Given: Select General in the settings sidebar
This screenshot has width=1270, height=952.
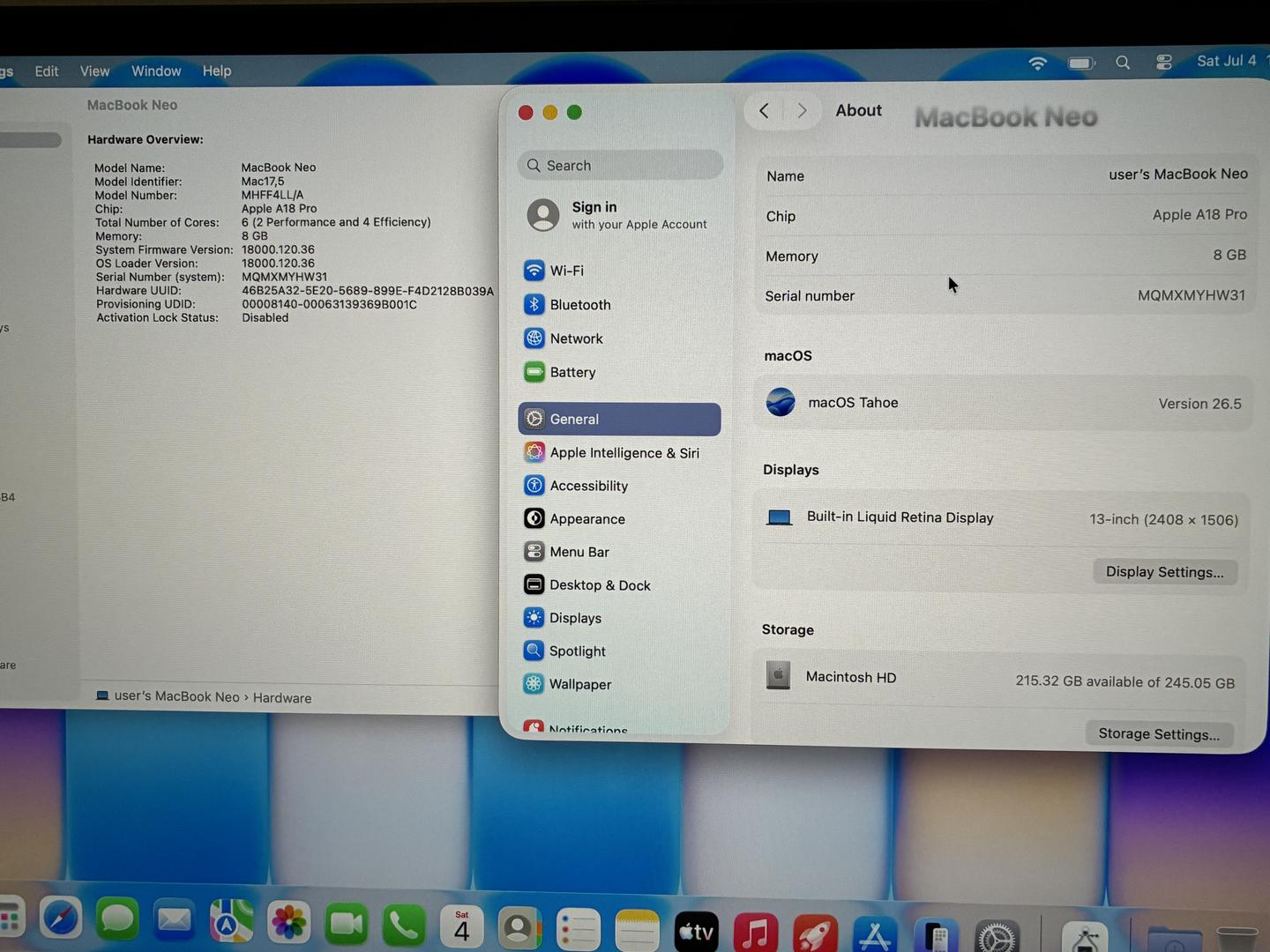Looking at the screenshot, I should click(619, 420).
